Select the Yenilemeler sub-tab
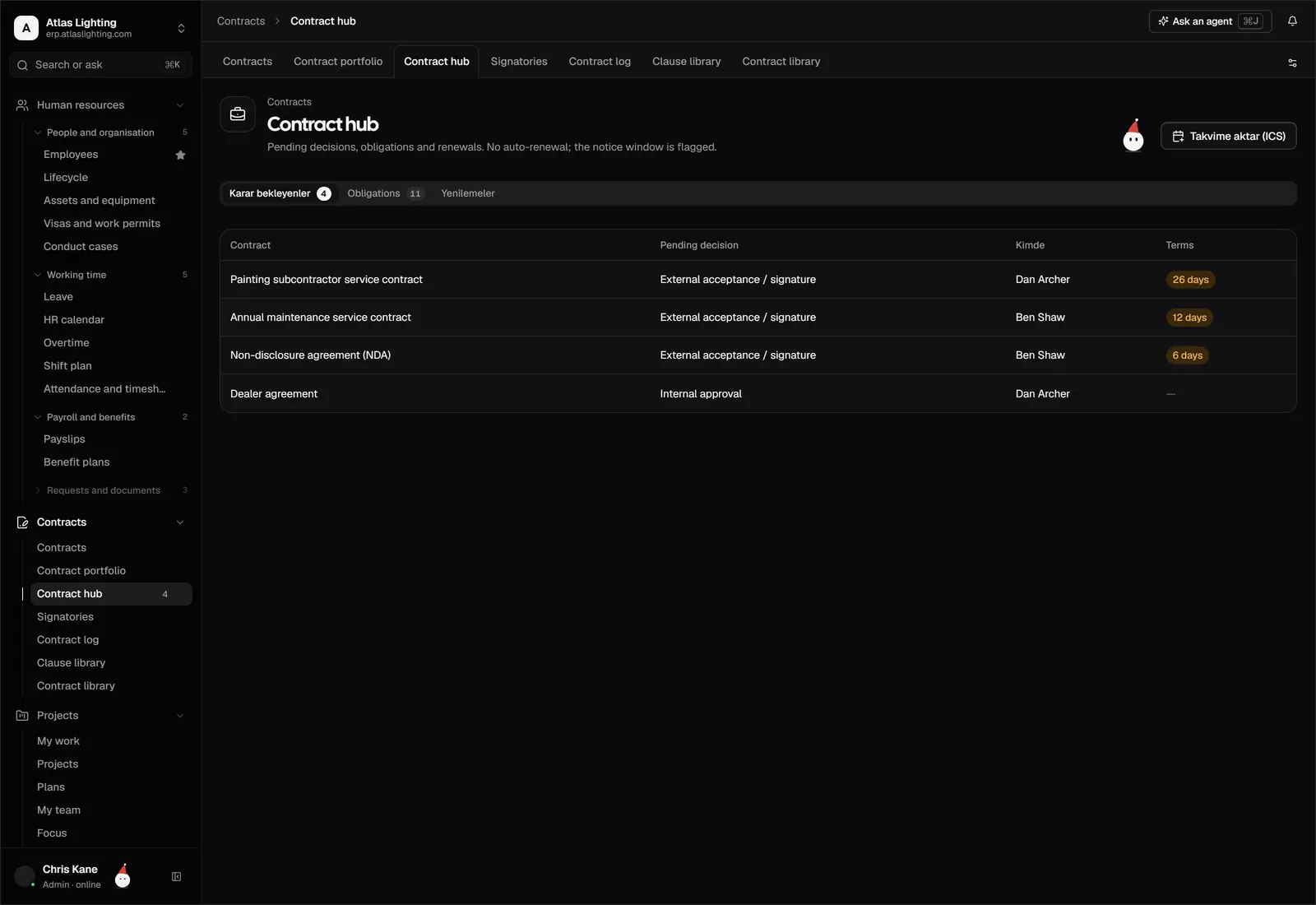The height and width of the screenshot is (905, 1316). 468,193
